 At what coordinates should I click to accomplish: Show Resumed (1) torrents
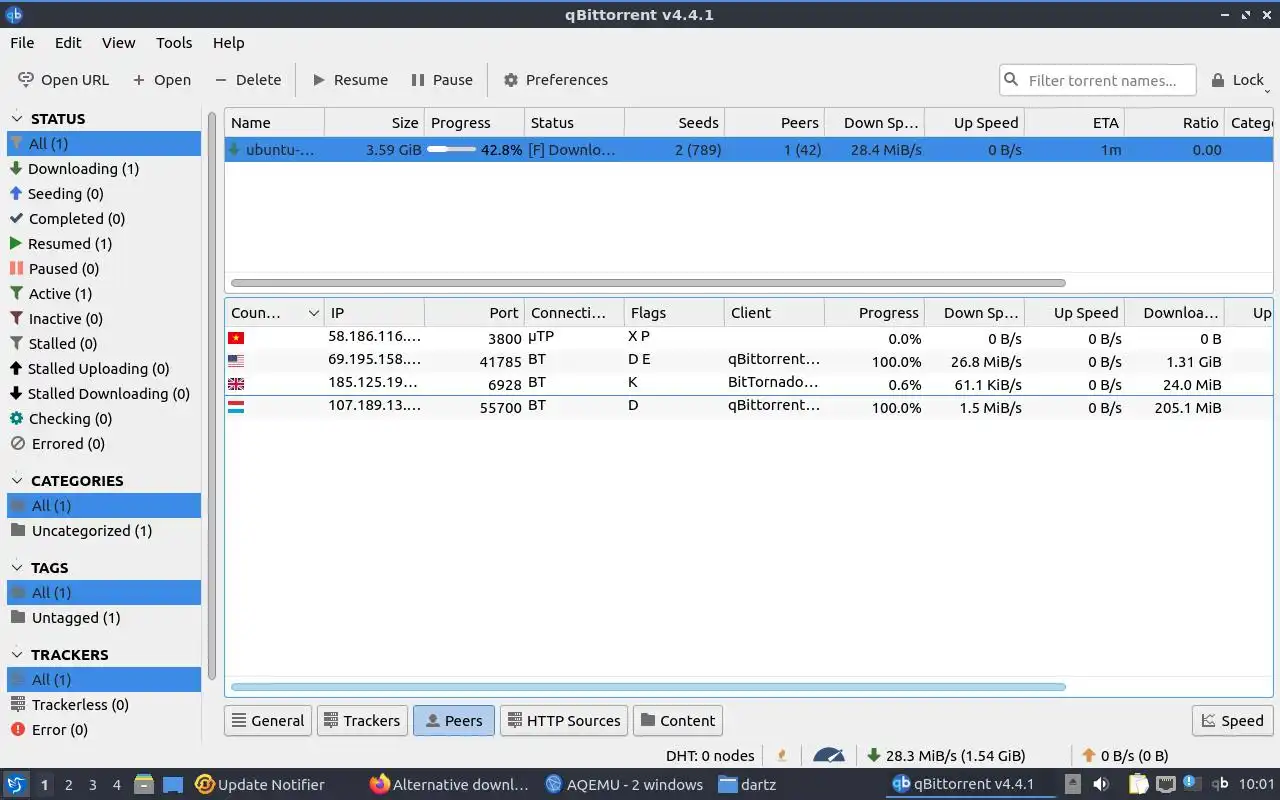tap(104, 244)
